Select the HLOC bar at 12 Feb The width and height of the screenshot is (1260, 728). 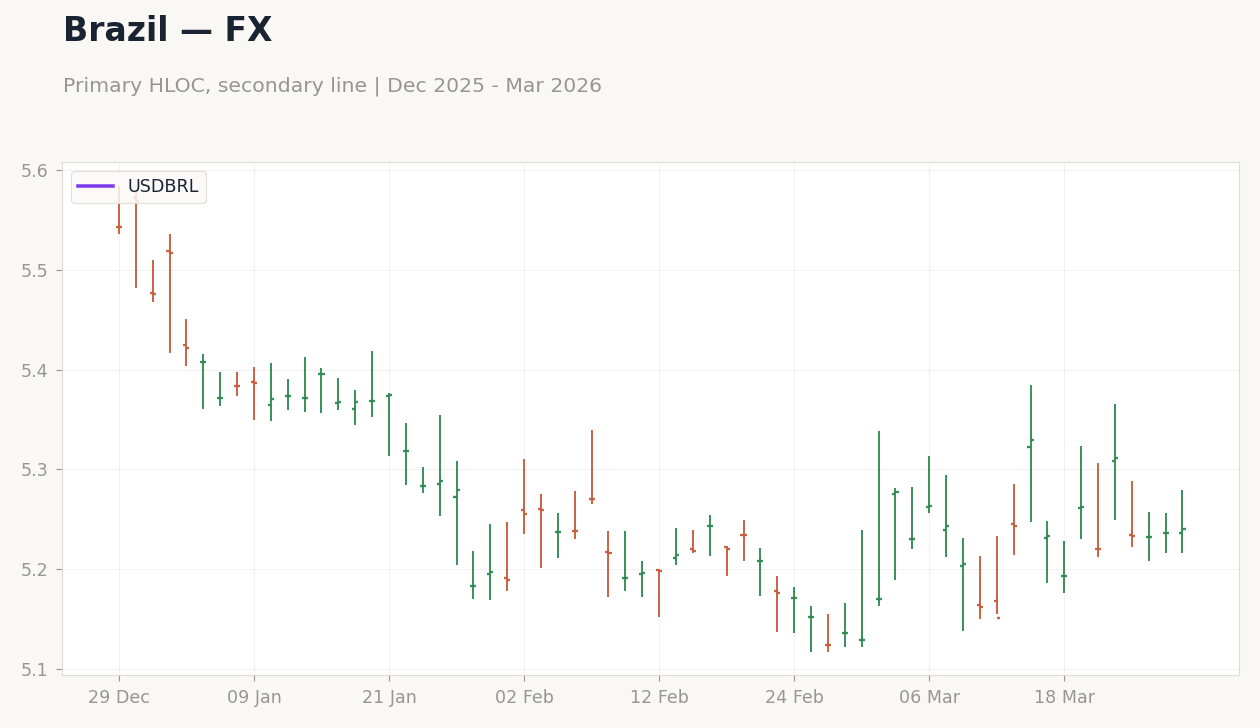(659, 593)
